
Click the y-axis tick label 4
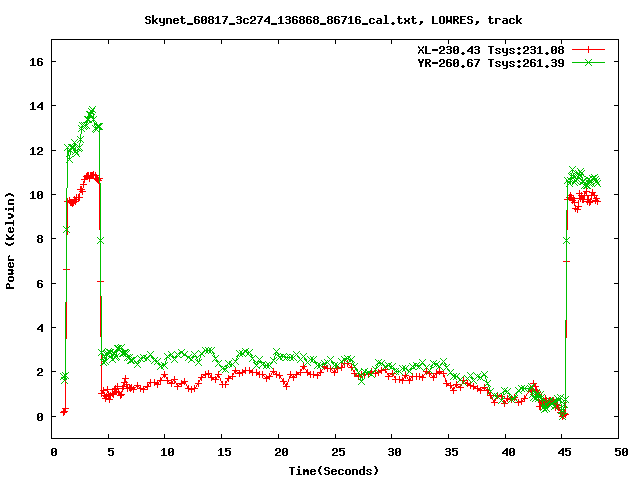(x=40, y=328)
